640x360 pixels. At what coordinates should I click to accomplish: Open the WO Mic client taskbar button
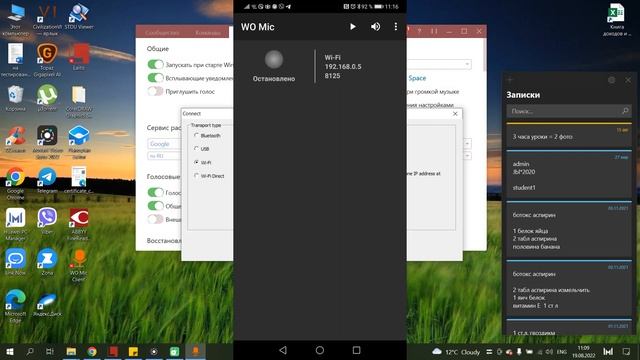(196, 351)
